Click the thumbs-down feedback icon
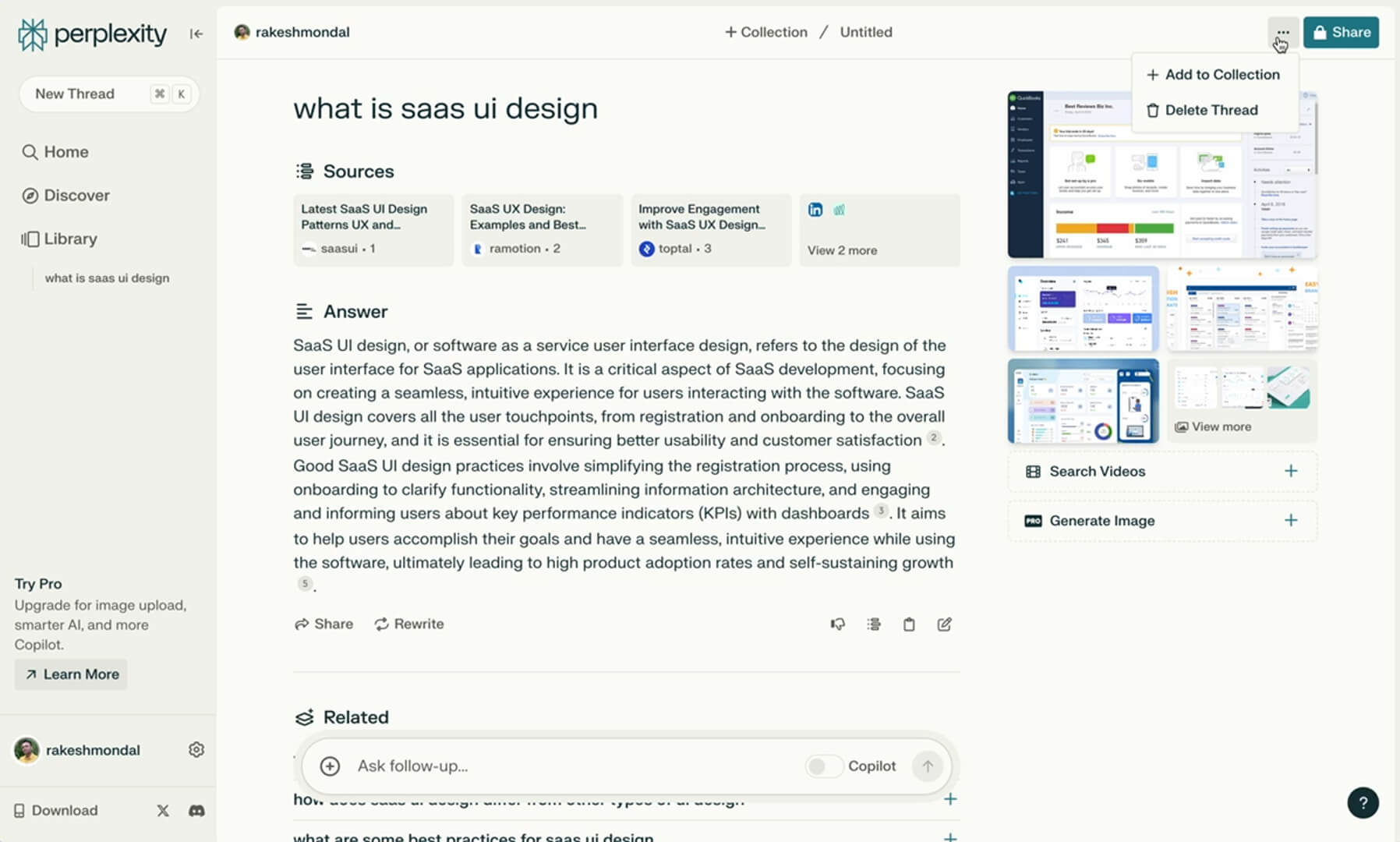 837,624
